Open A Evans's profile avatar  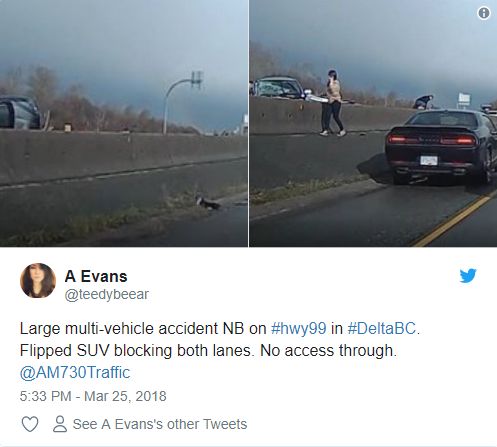point(38,280)
